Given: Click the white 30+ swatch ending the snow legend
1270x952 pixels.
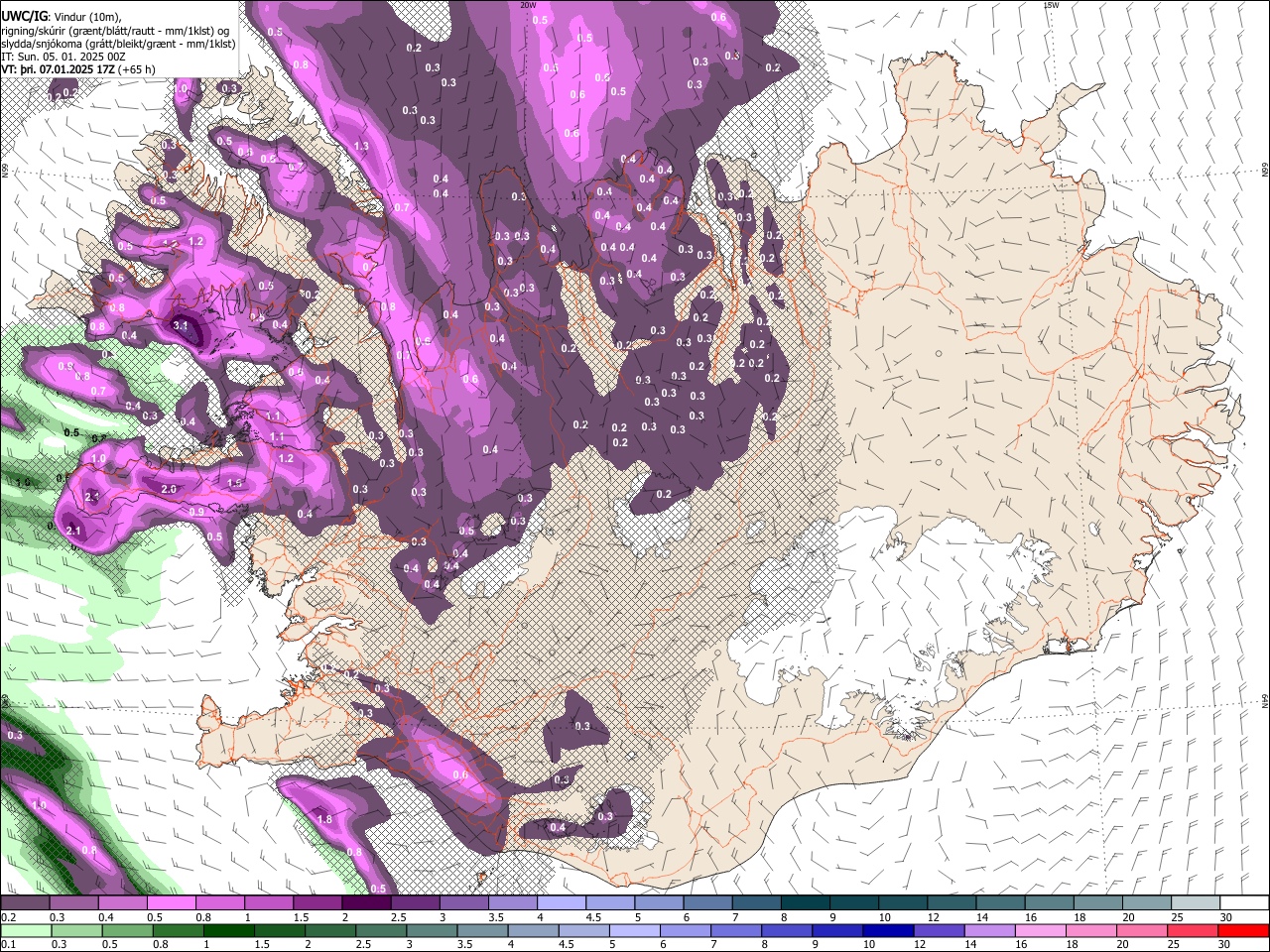Looking at the screenshot, I should click(x=1244, y=902).
